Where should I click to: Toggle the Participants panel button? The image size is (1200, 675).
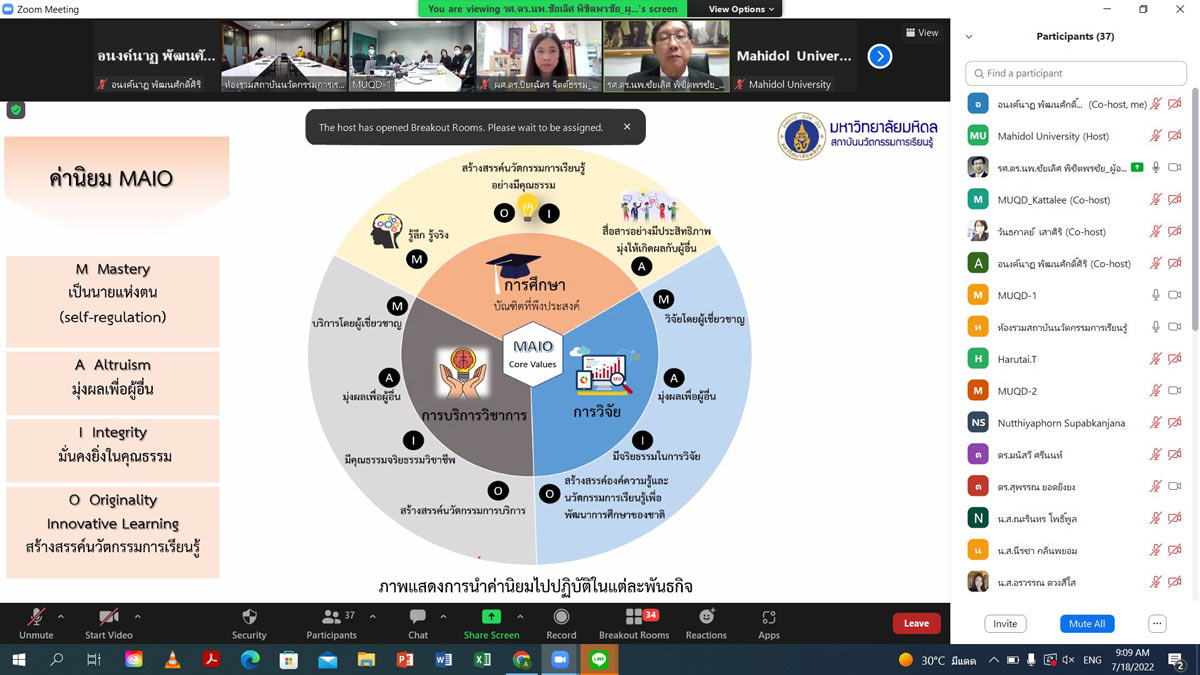pos(331,617)
